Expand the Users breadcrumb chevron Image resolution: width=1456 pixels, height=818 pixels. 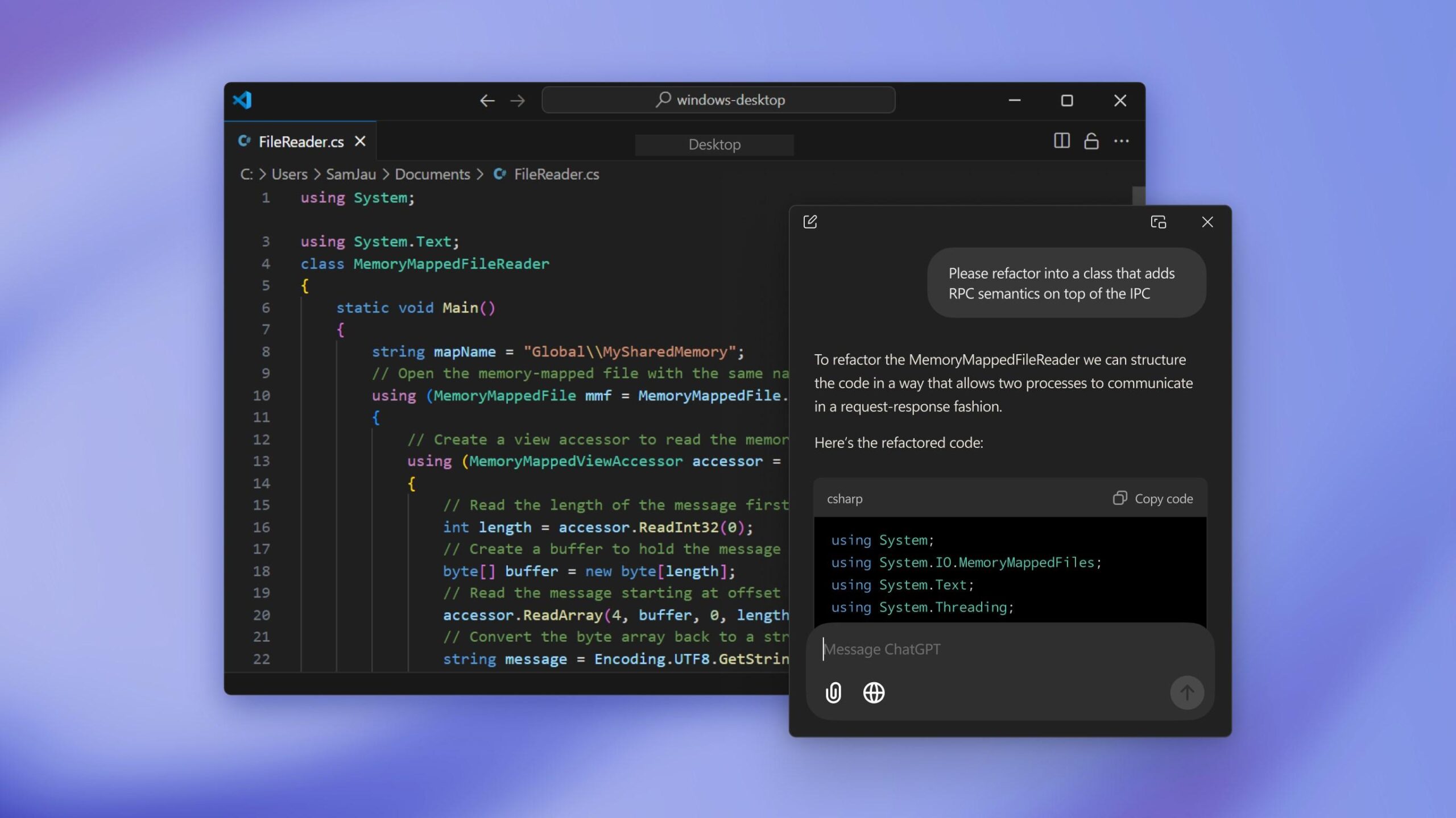point(317,174)
